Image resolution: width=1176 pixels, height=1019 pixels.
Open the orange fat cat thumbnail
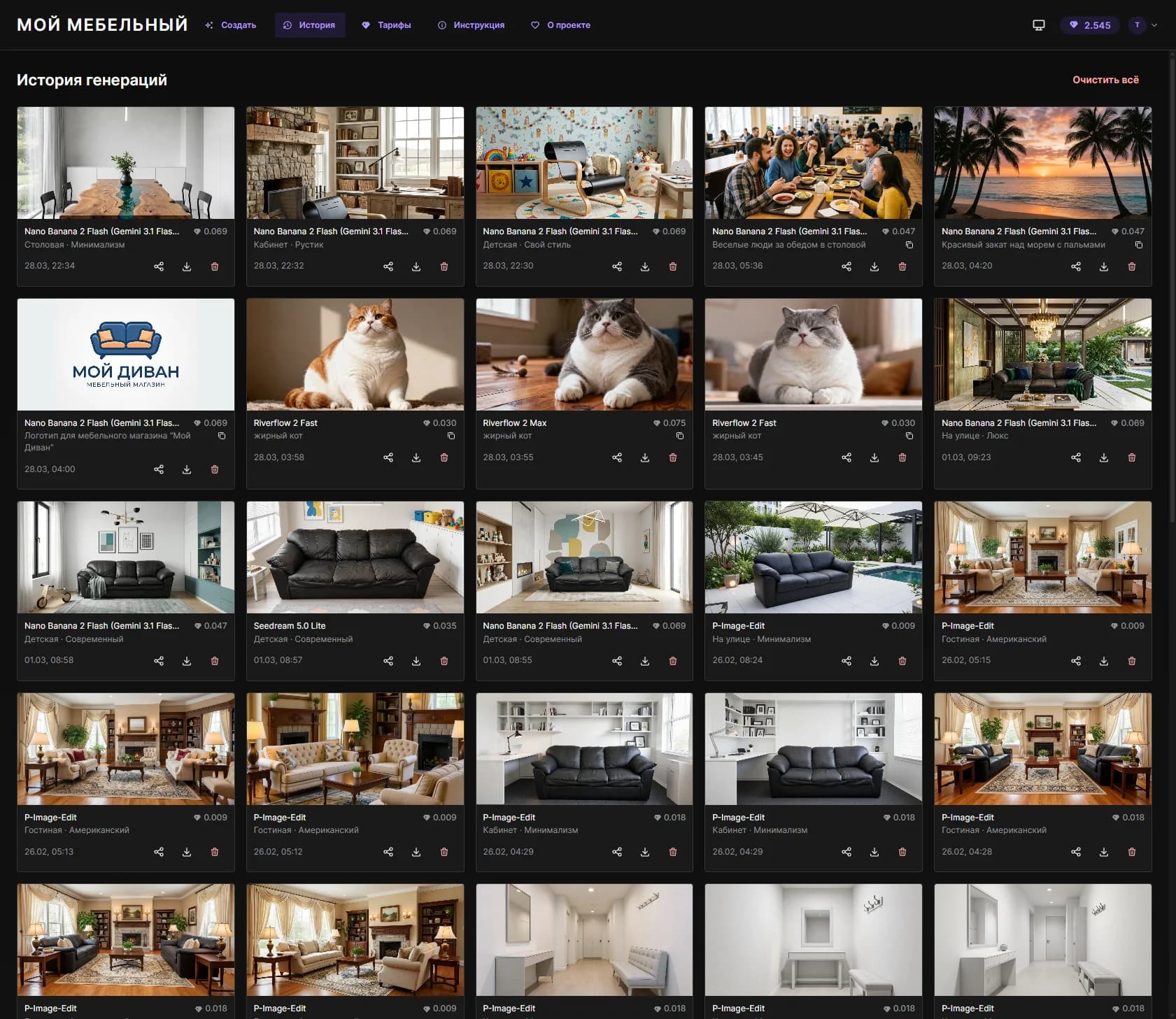click(355, 355)
